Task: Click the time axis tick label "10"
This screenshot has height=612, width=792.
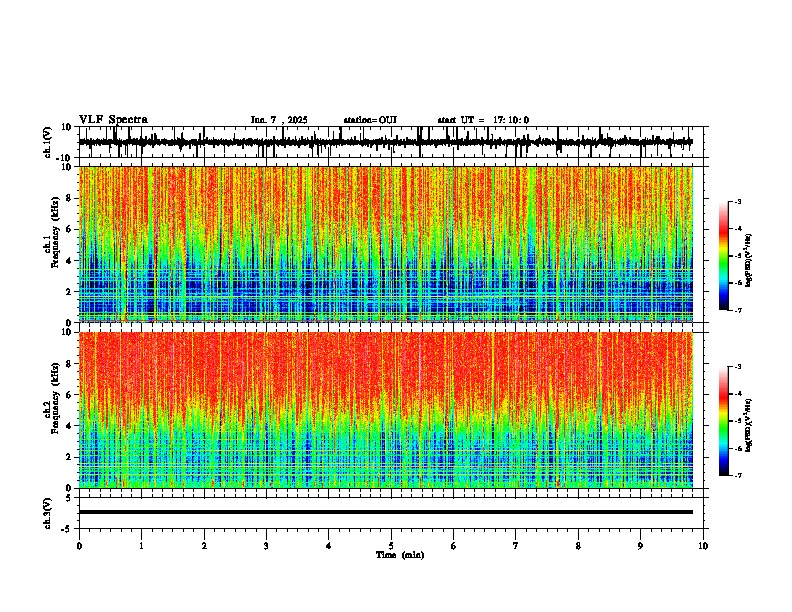Action: click(x=703, y=546)
